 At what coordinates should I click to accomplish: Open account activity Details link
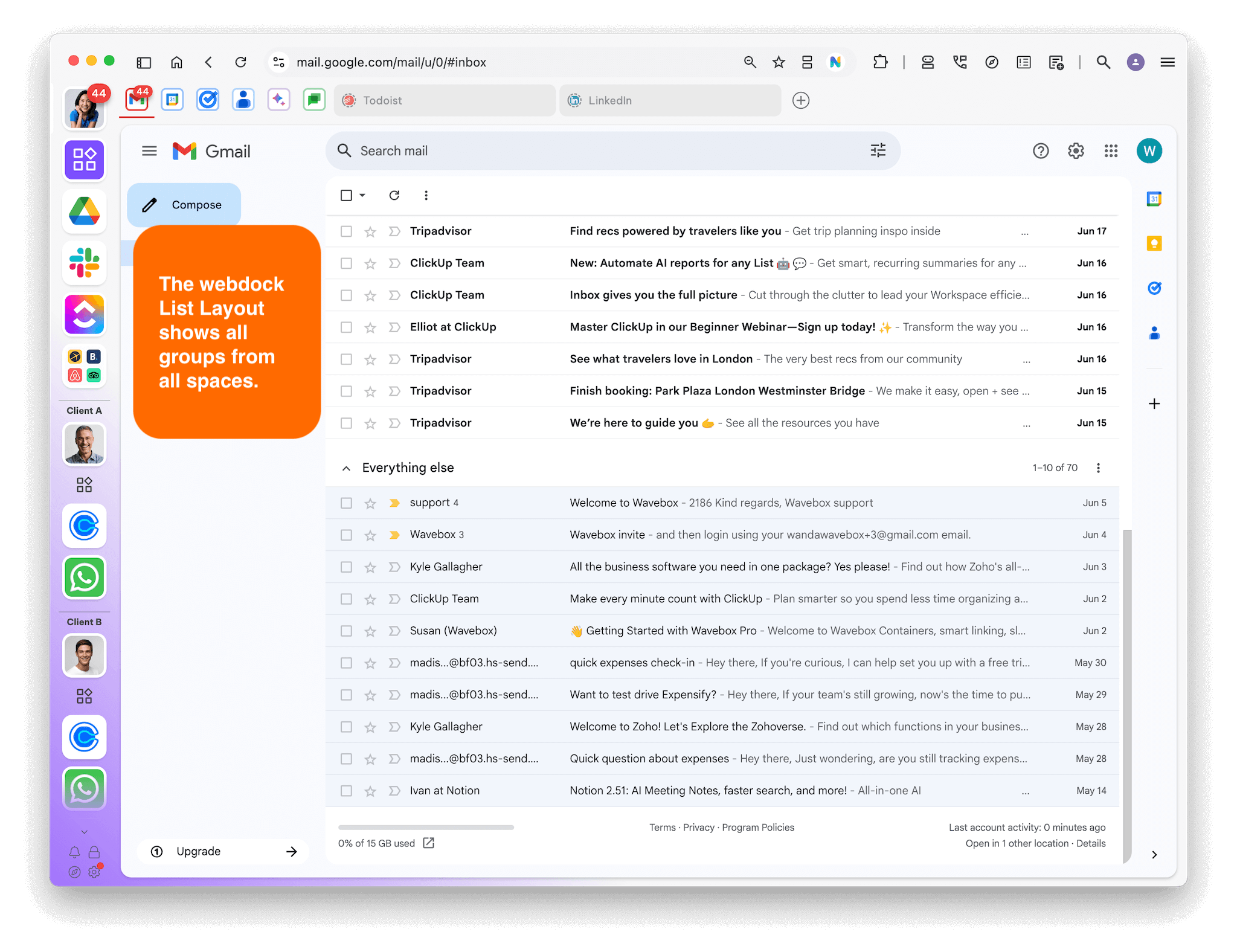pyautogui.click(x=1091, y=844)
